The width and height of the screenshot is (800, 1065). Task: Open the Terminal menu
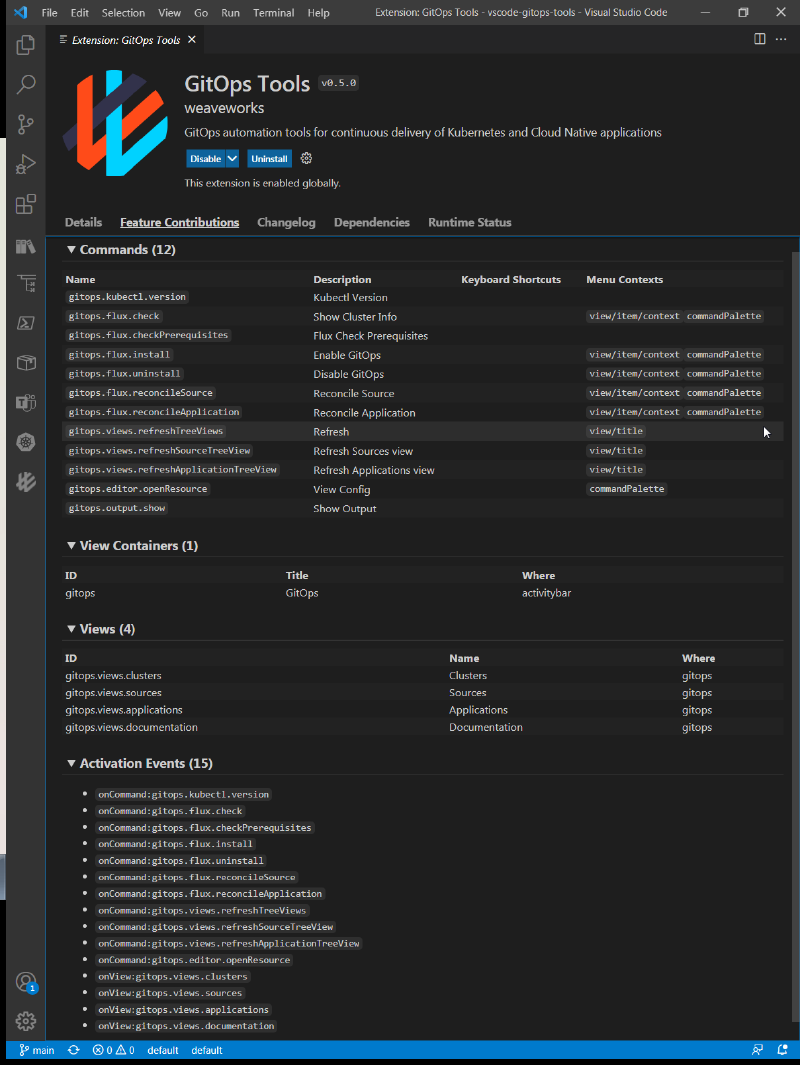pyautogui.click(x=274, y=13)
